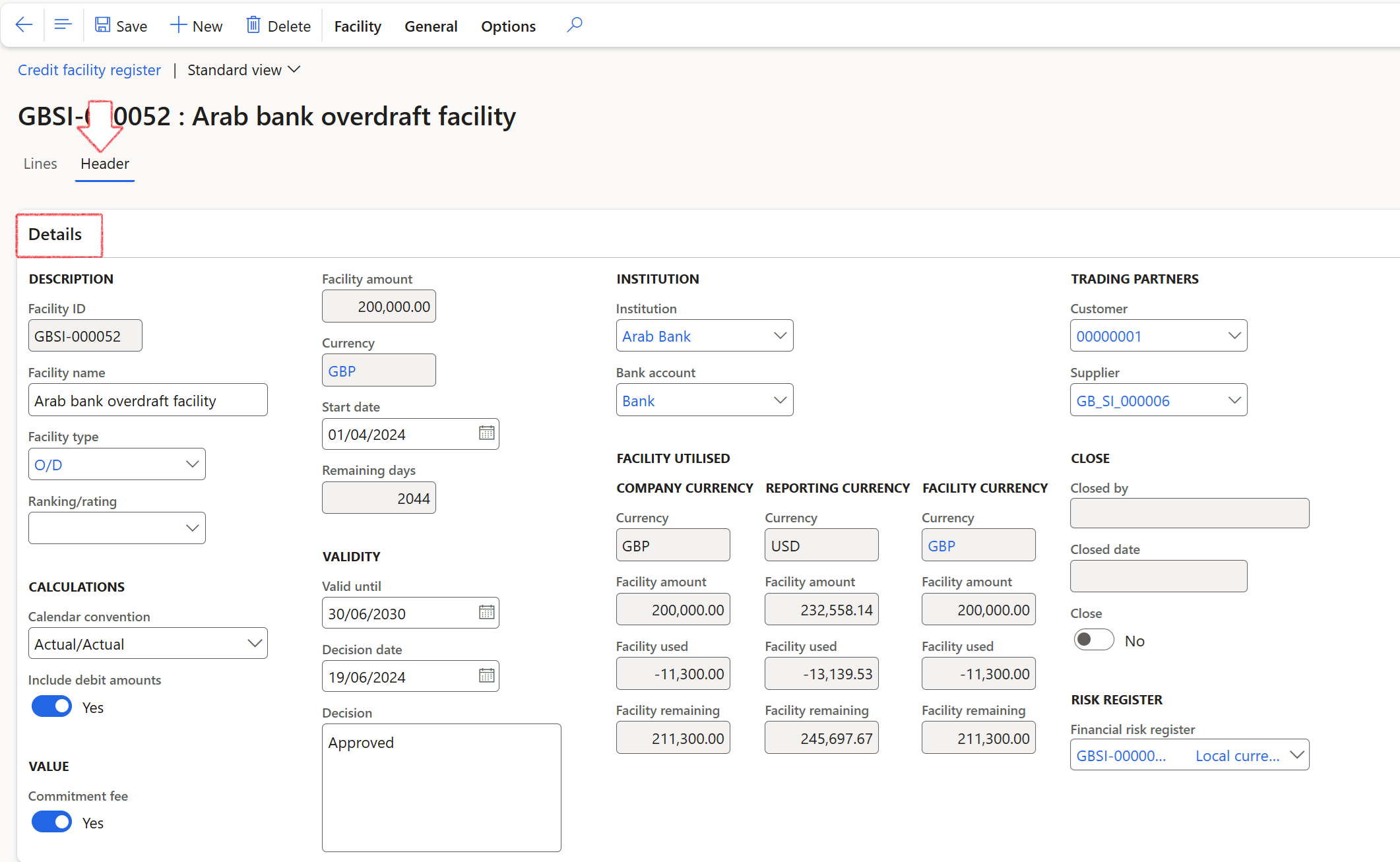Follow the Credit facility register link
The height and width of the screenshot is (862, 1400).
[x=89, y=70]
